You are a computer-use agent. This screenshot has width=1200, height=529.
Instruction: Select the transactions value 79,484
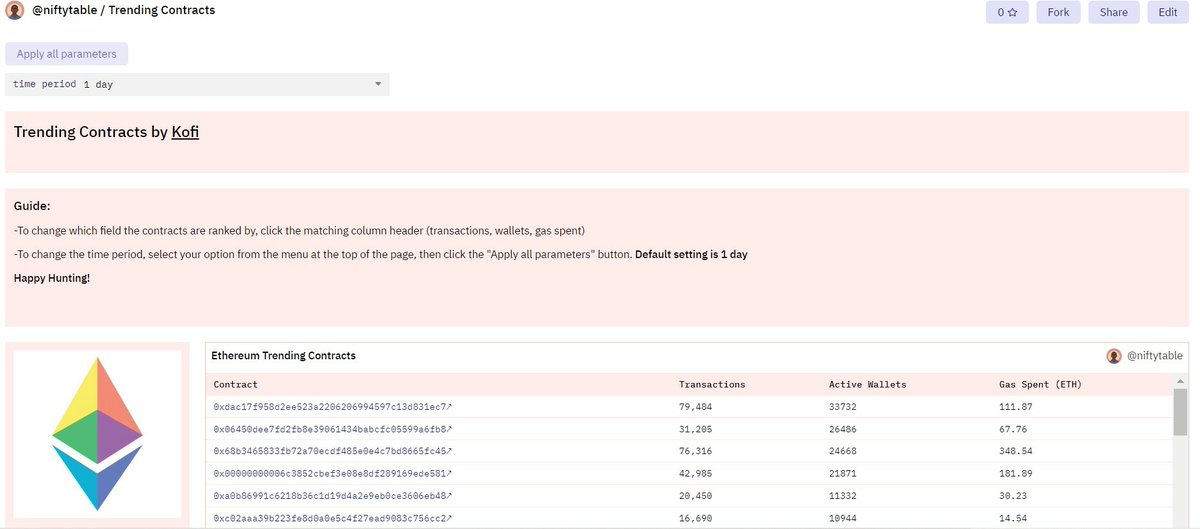coord(696,407)
